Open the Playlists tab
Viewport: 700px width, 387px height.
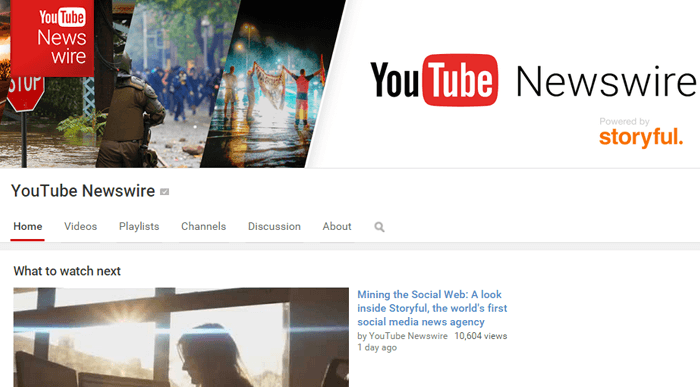click(x=139, y=226)
